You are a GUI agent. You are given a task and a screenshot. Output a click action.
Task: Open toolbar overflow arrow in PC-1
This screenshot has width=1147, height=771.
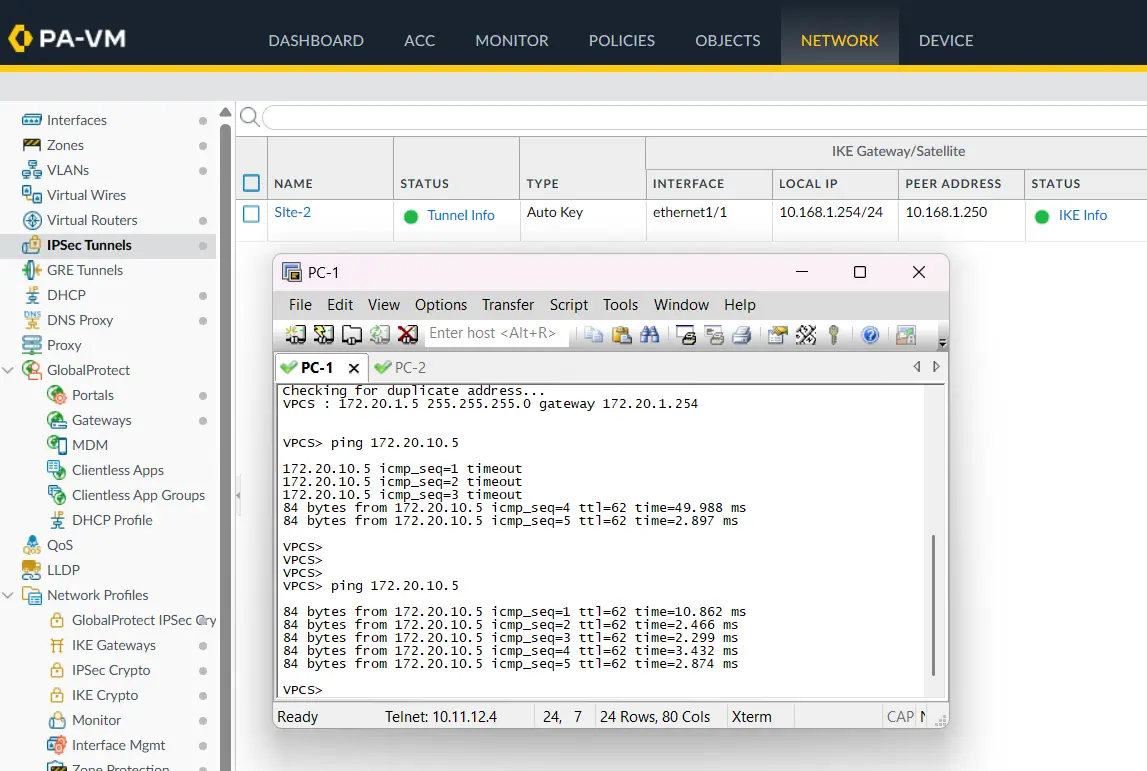click(x=942, y=342)
